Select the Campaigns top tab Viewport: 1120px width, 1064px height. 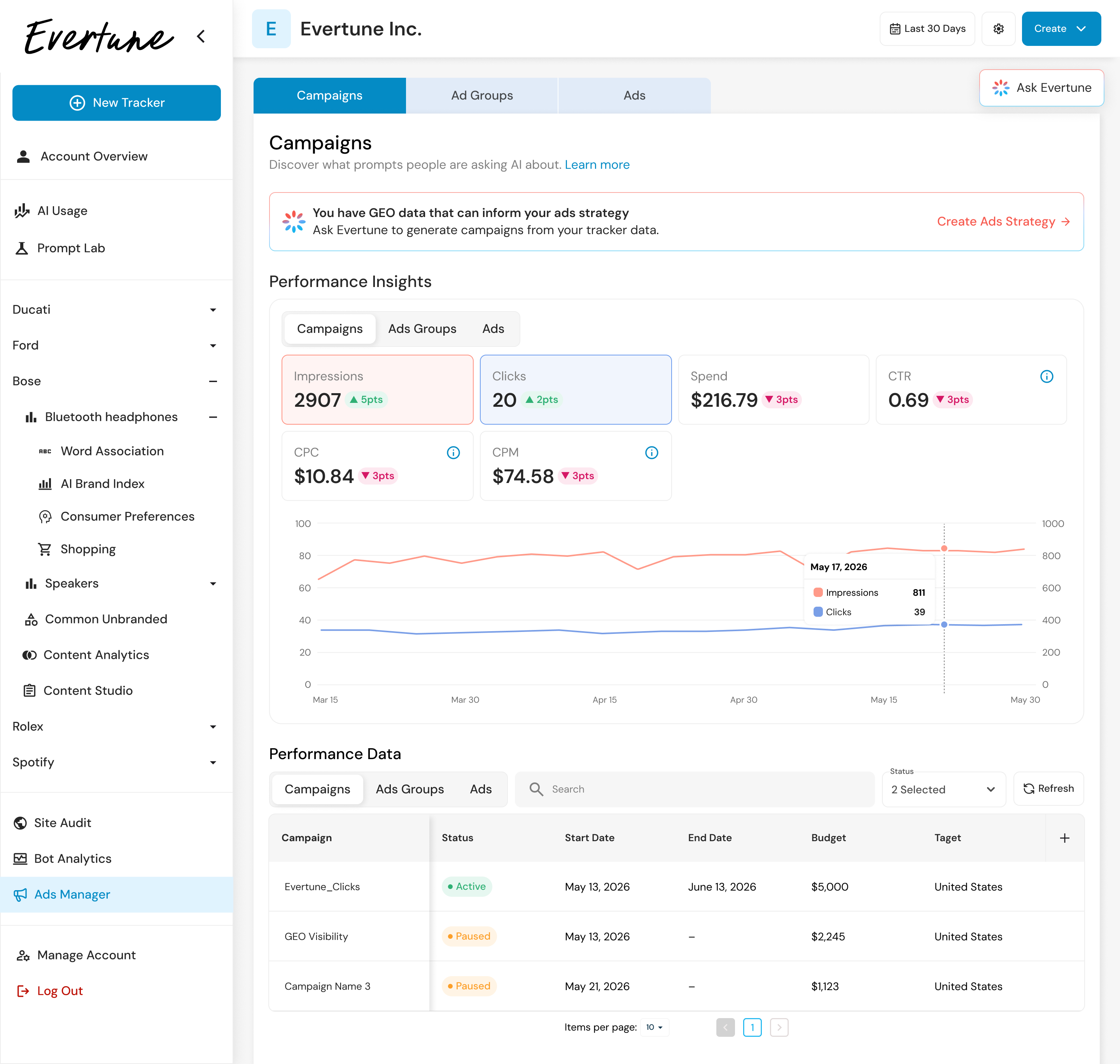(x=329, y=95)
